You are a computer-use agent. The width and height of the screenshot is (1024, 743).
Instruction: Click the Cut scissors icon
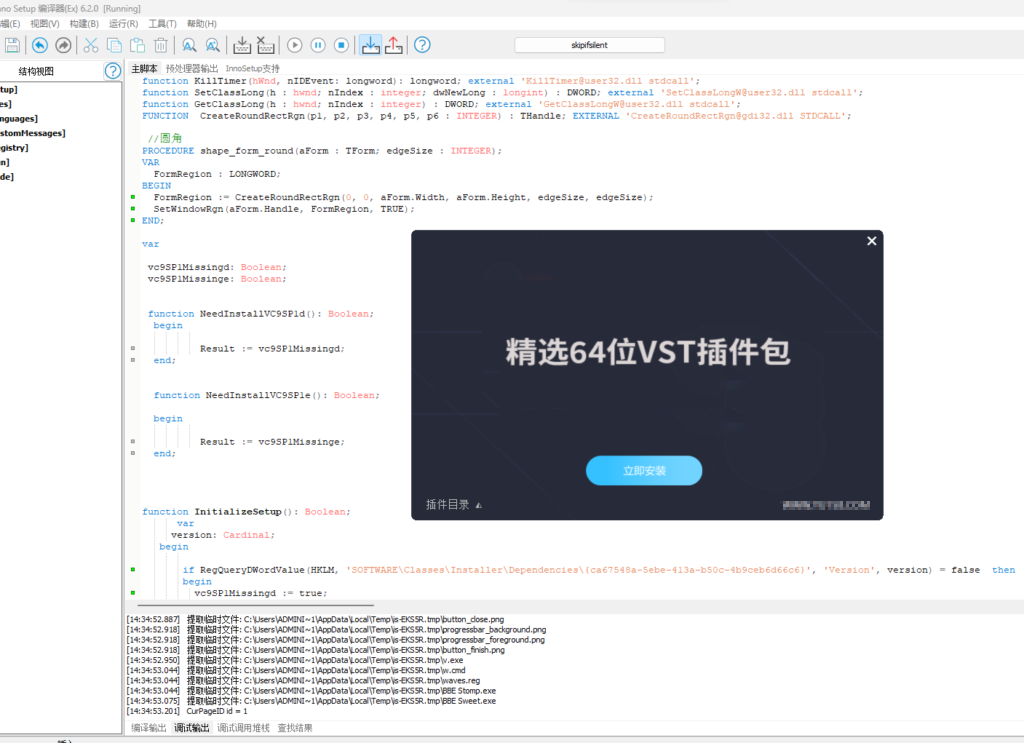click(x=91, y=45)
